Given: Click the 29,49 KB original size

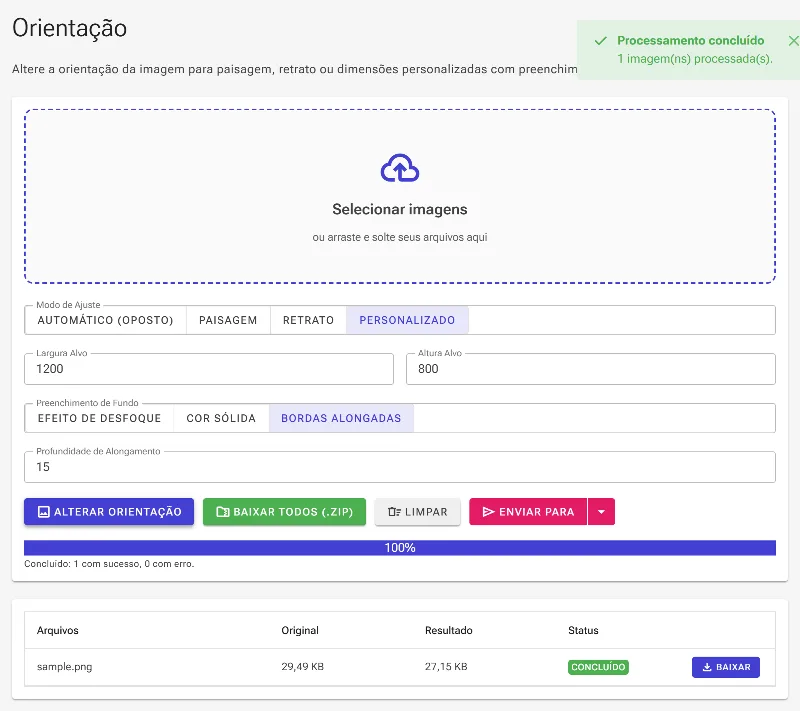Looking at the screenshot, I should click(x=303, y=667).
